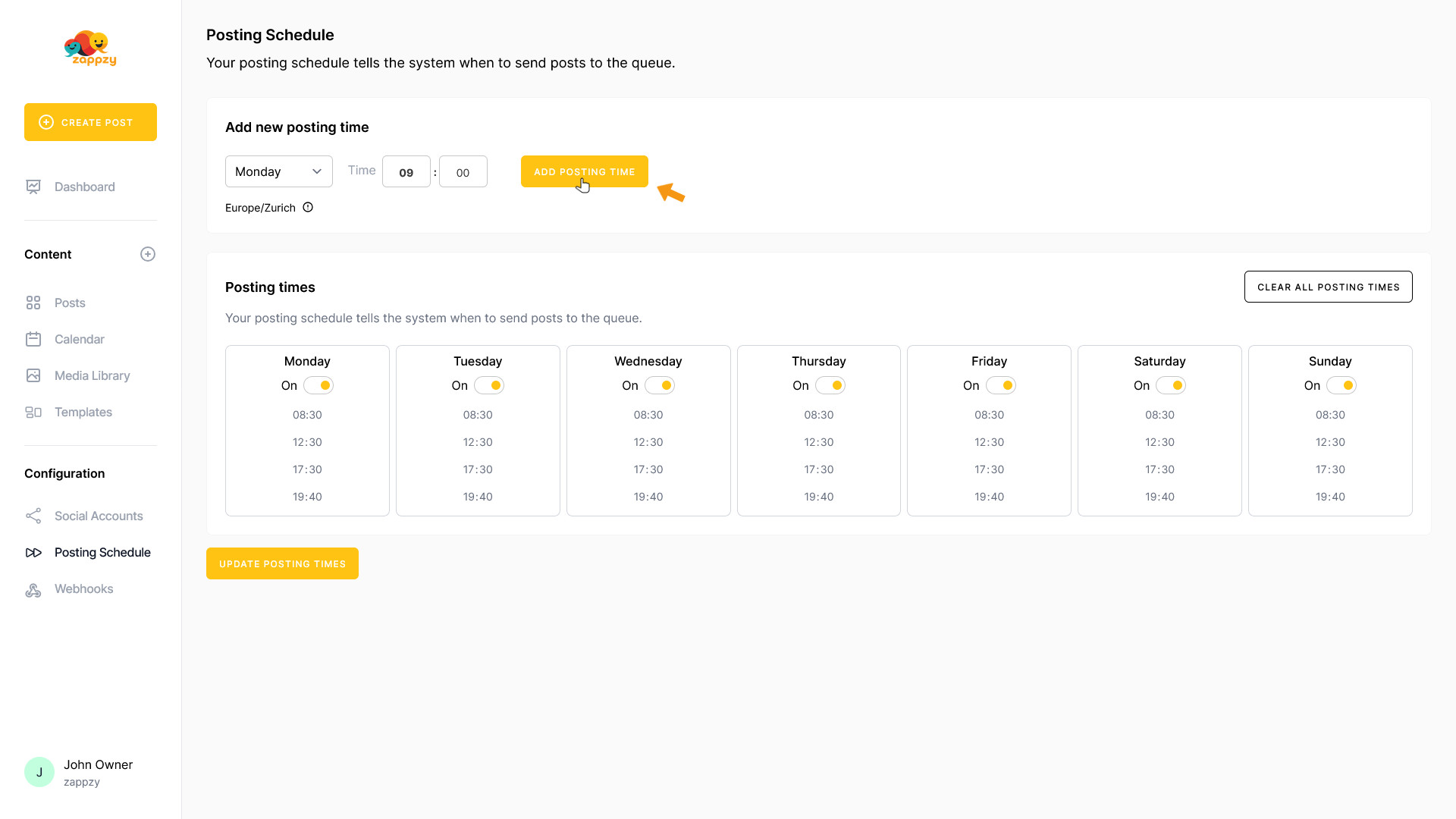Click the hour input field showing 09

coord(406,172)
